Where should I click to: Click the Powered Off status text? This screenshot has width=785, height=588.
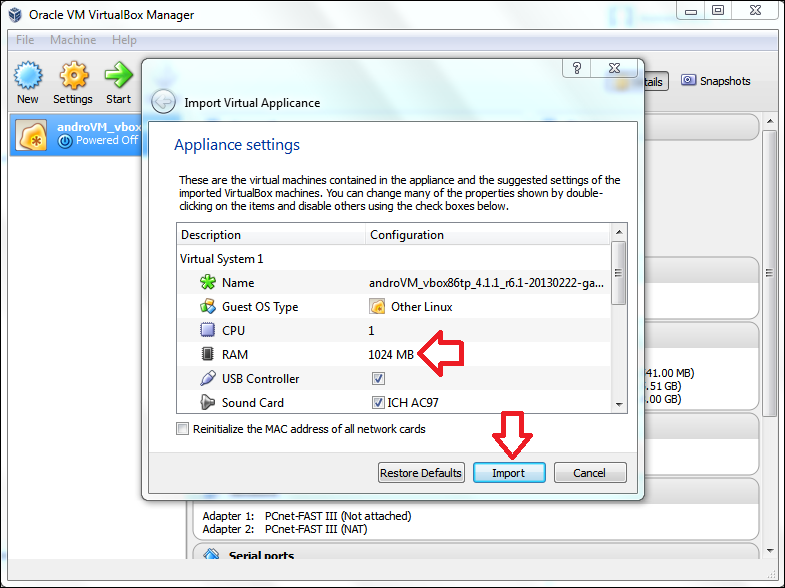point(107,141)
